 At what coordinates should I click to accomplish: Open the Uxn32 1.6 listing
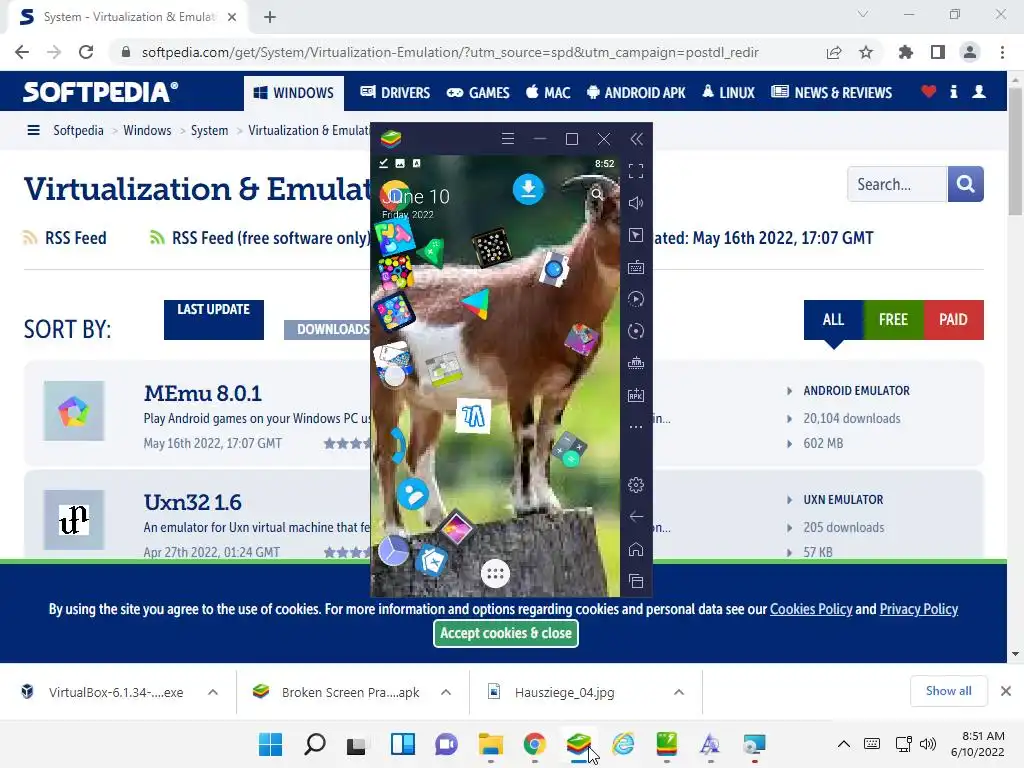pos(193,503)
